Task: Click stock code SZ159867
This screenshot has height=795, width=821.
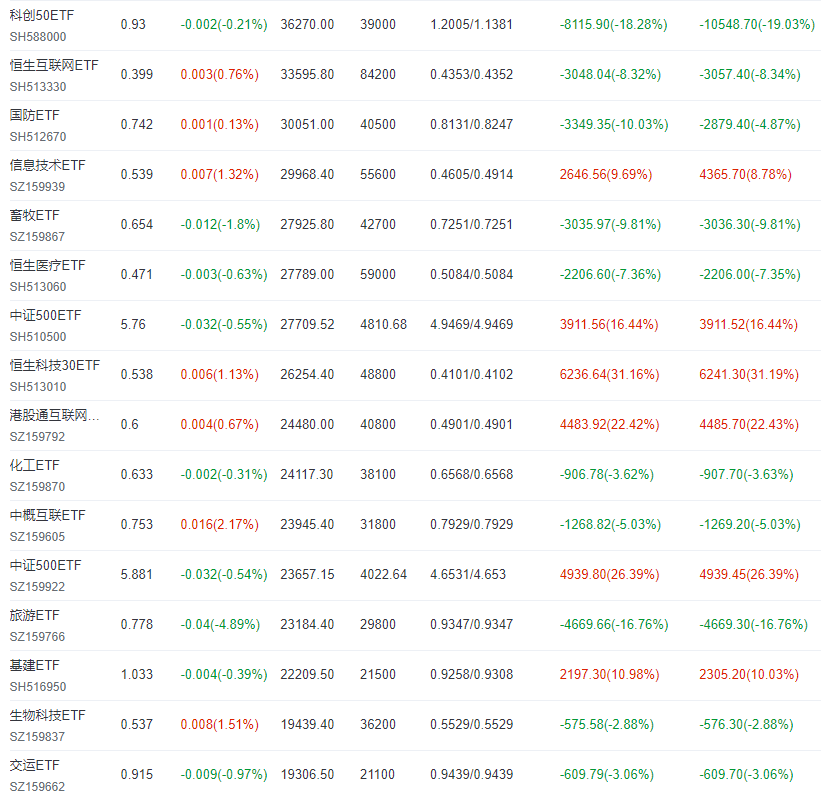Action: pos(37,237)
